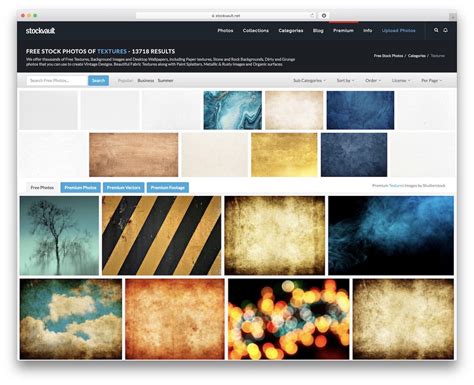This screenshot has height=385, width=474.
Task: Switch to the Premium Vectors tab
Action: [x=123, y=188]
